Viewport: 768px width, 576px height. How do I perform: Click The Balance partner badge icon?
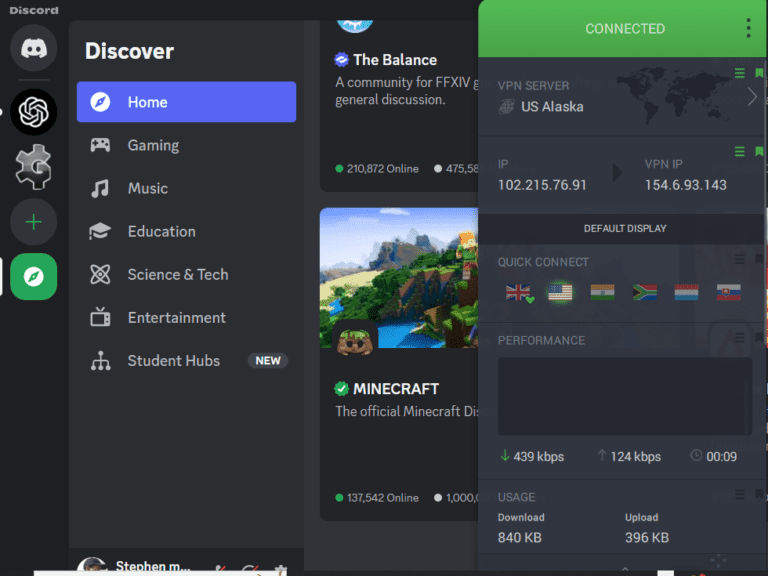tap(341, 60)
